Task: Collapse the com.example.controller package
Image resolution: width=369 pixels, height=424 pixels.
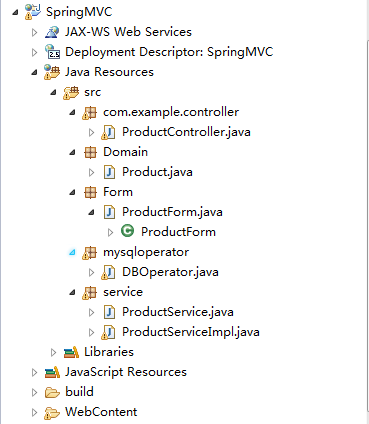Action: (72, 113)
